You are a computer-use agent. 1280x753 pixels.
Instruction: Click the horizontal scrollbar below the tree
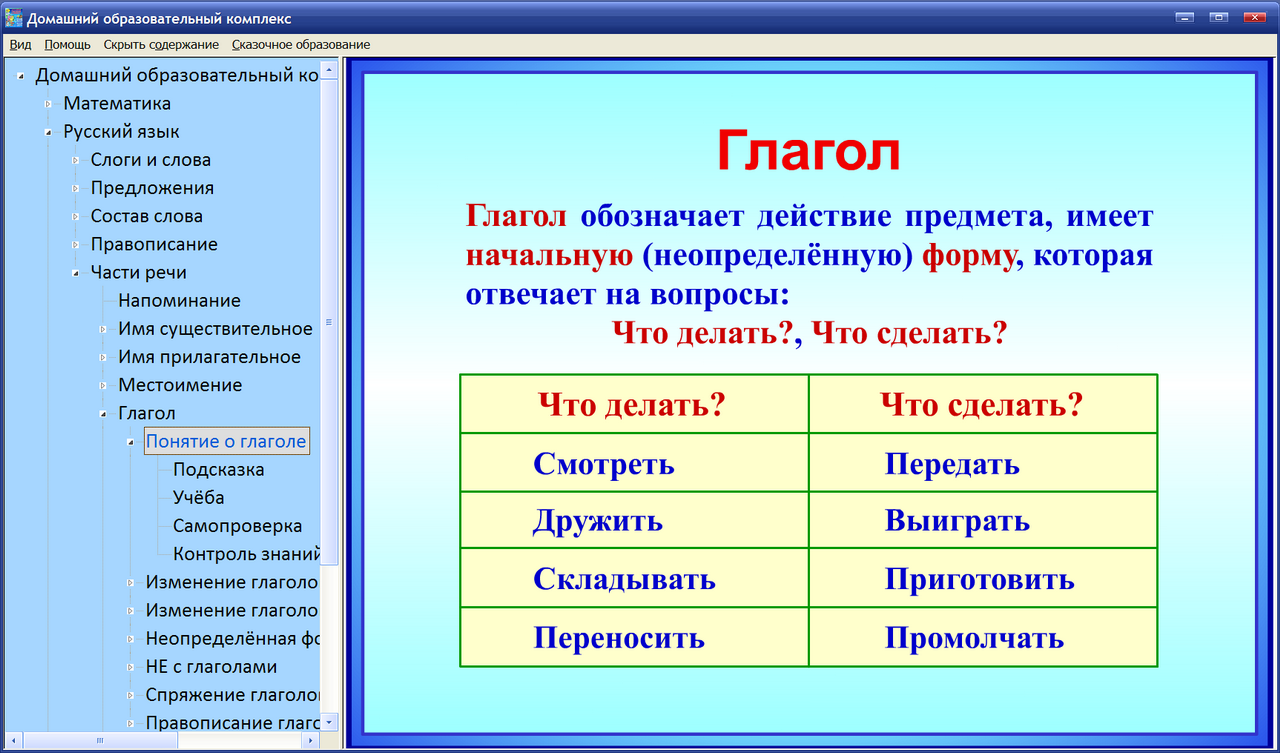tap(100, 741)
